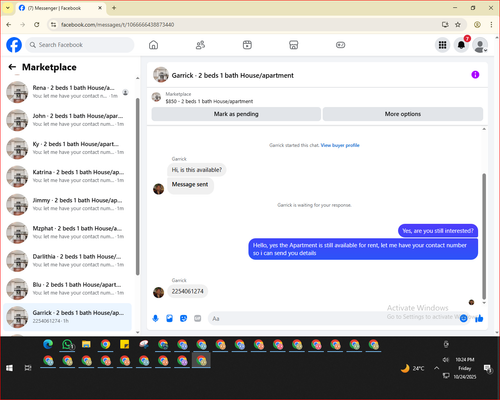
Task: Open the Friends icon
Action: (200, 45)
